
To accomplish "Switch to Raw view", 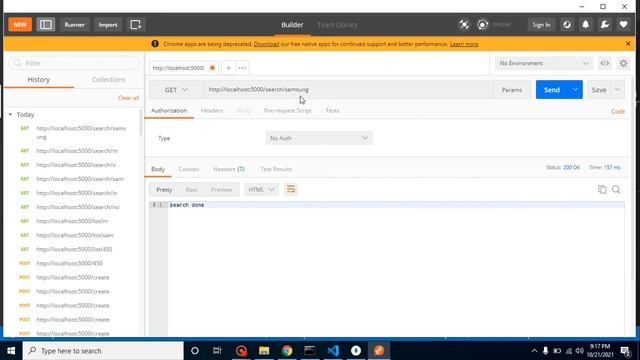I will 191,190.
